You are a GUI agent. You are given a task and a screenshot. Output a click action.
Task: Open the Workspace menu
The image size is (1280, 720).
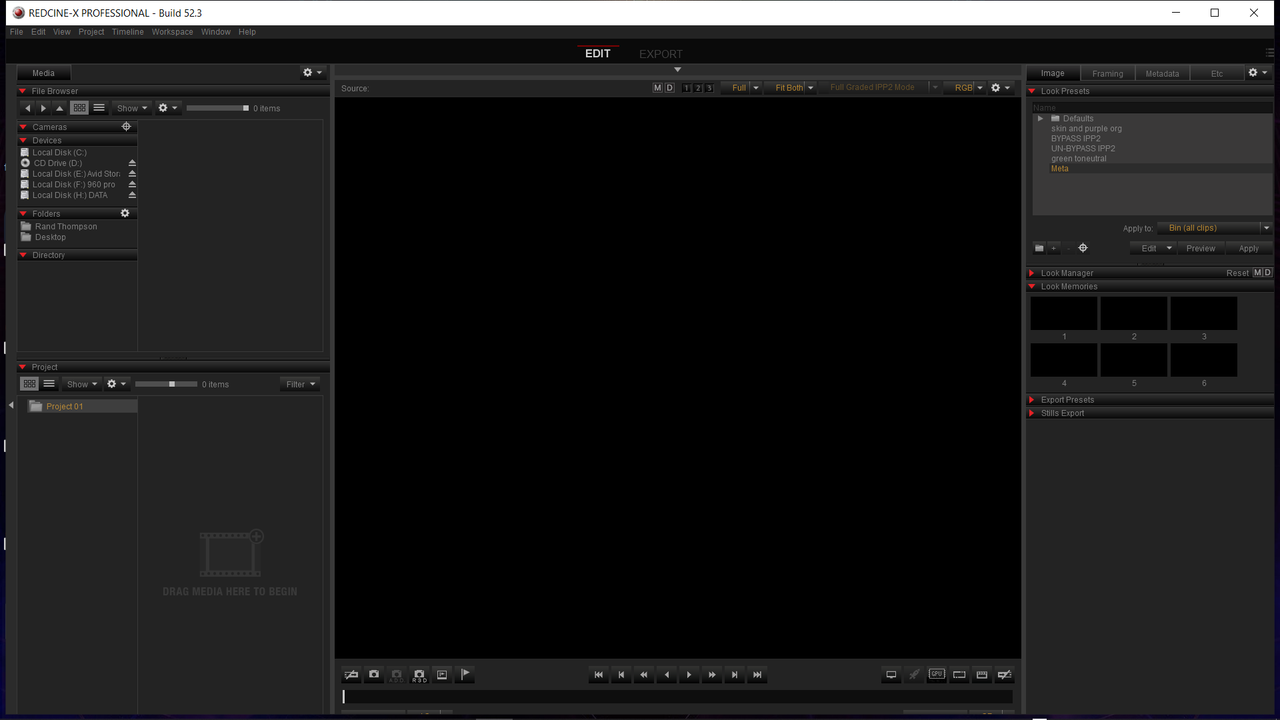click(172, 32)
